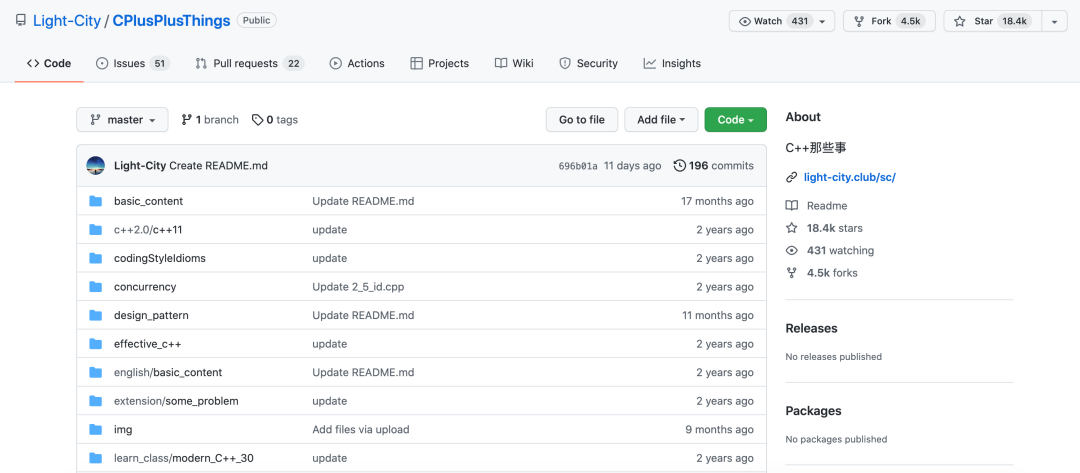The height and width of the screenshot is (473, 1080).
Task: Click the folder icon for english/basic_content
Action: coord(96,372)
